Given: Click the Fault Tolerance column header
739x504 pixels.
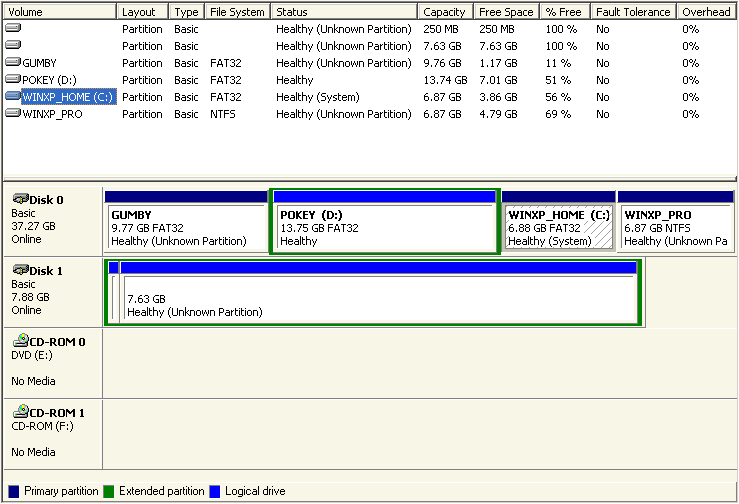Looking at the screenshot, I should (x=633, y=12).
